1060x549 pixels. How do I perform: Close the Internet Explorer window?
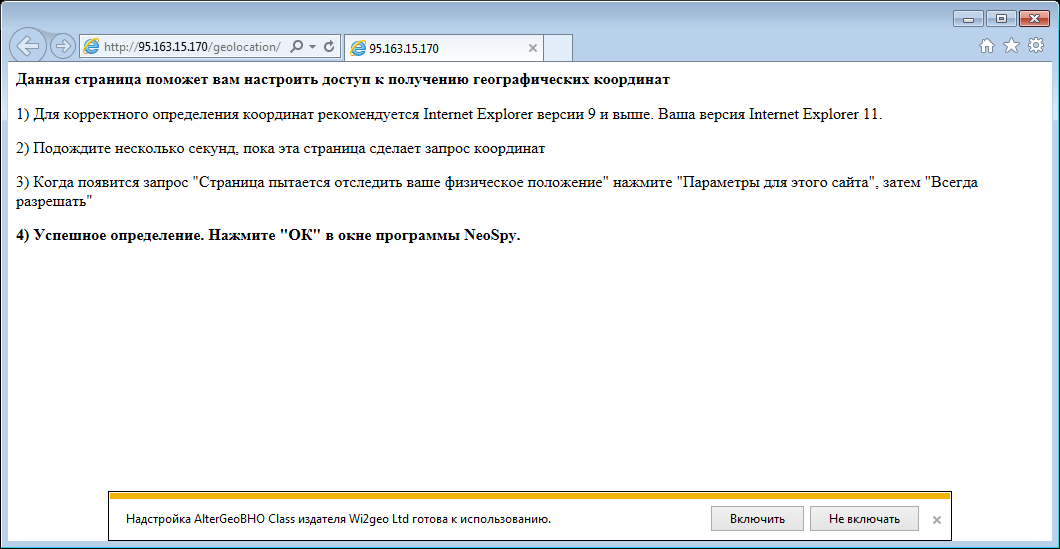point(1033,19)
